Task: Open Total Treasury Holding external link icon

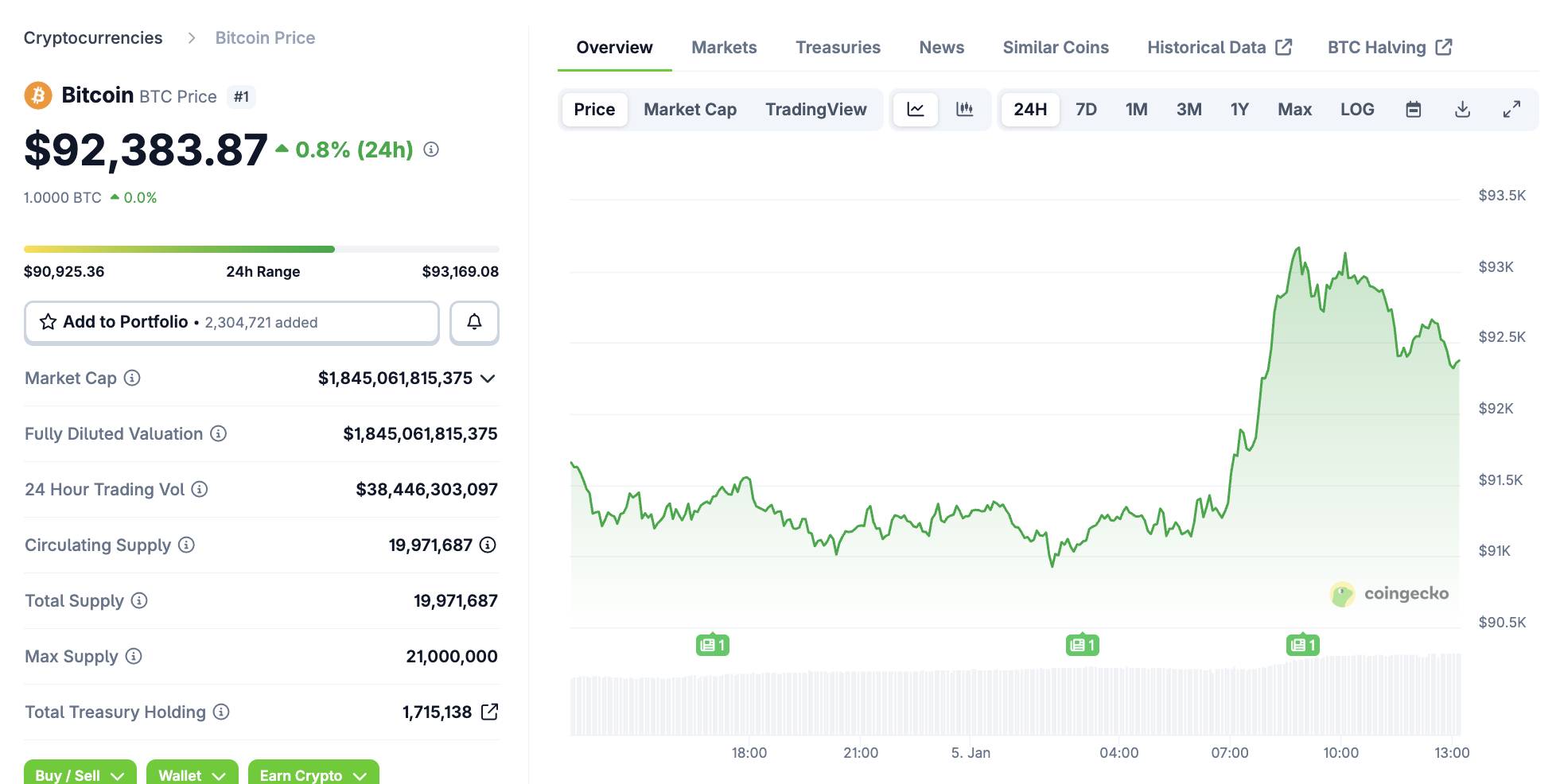Action: (490, 712)
